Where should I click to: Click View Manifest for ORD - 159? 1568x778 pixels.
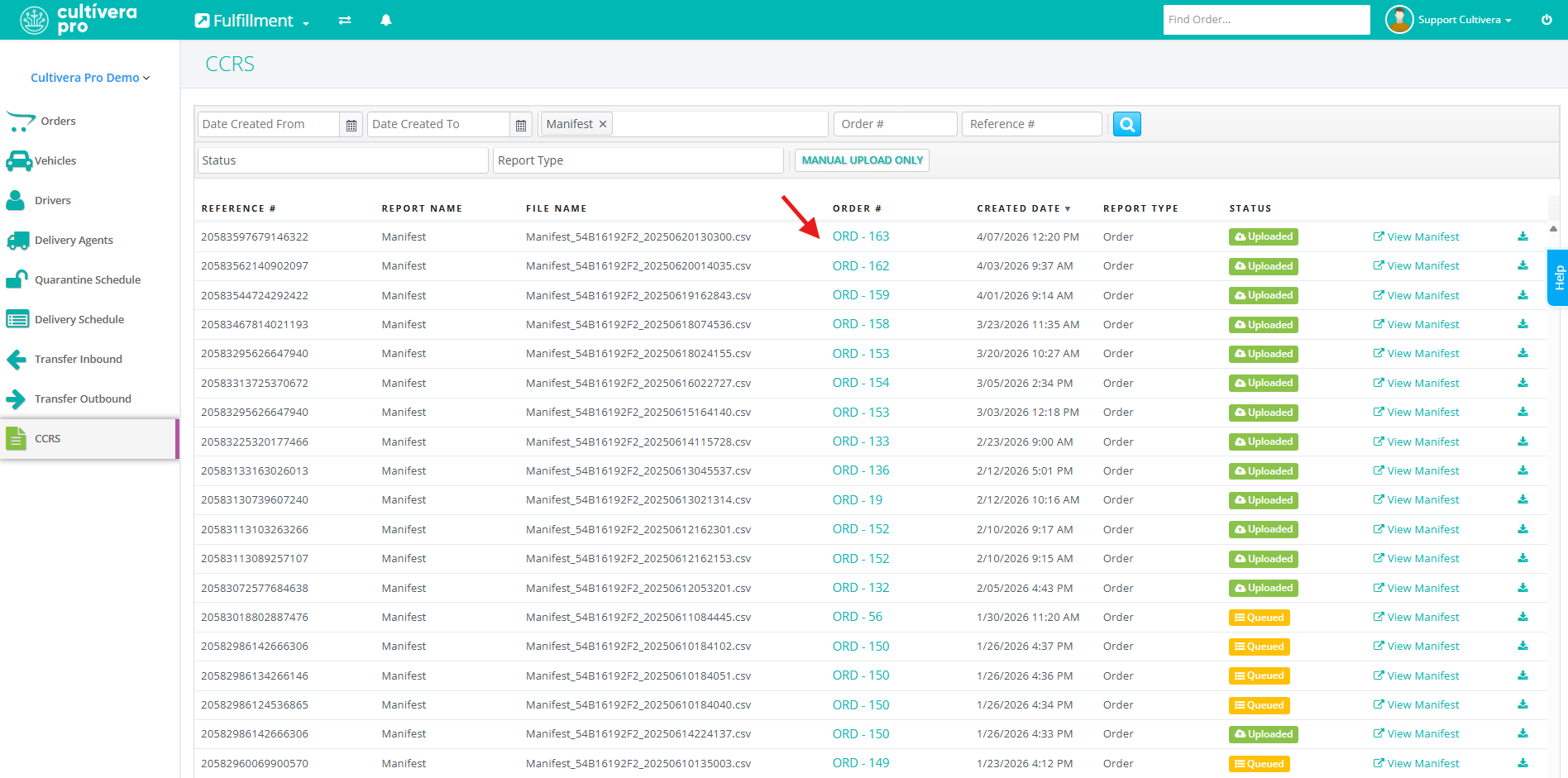click(1416, 295)
